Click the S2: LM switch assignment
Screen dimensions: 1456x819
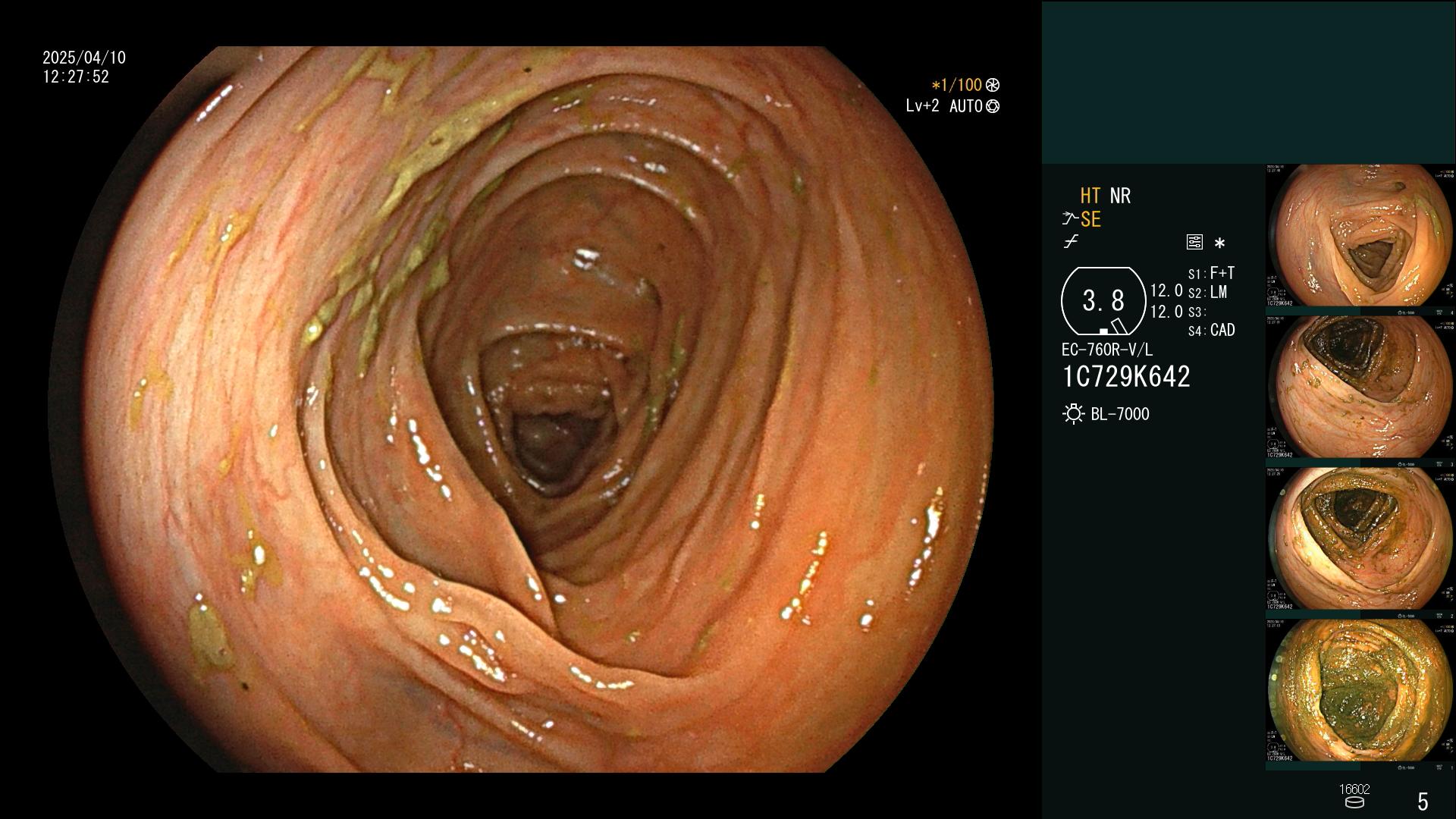[x=1207, y=293]
